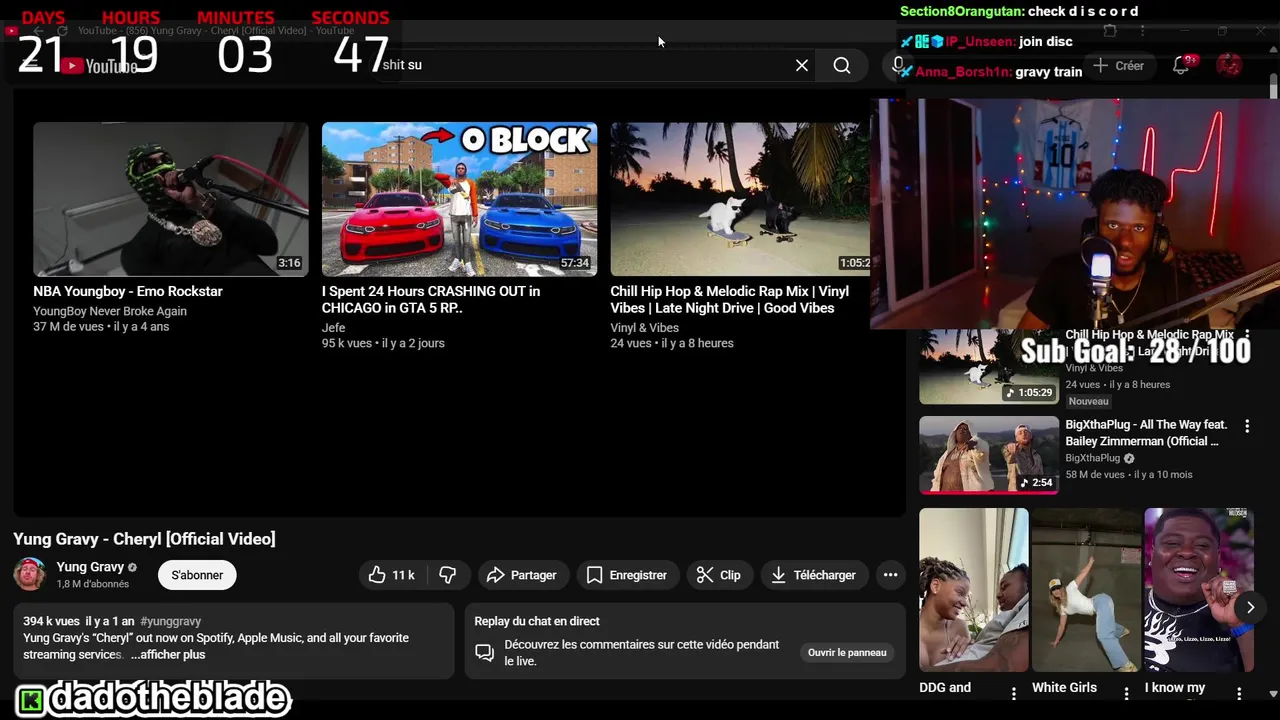The image size is (1280, 720).
Task: Click the magnifier search button
Action: [842, 65]
